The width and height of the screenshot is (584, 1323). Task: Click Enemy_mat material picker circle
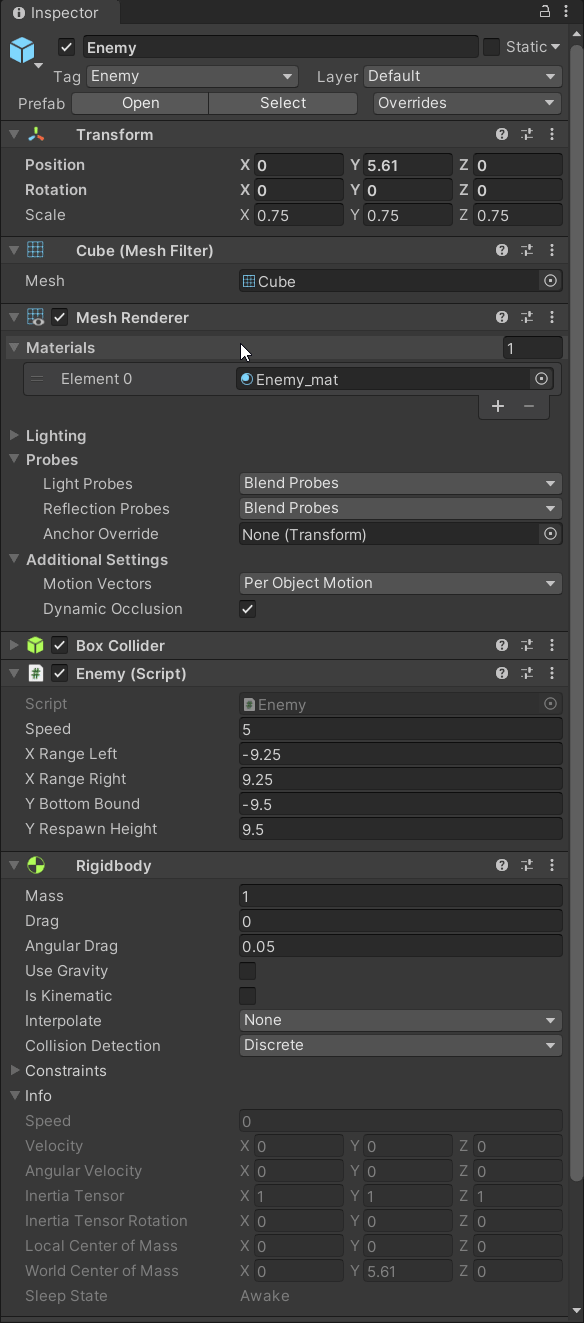(x=541, y=379)
